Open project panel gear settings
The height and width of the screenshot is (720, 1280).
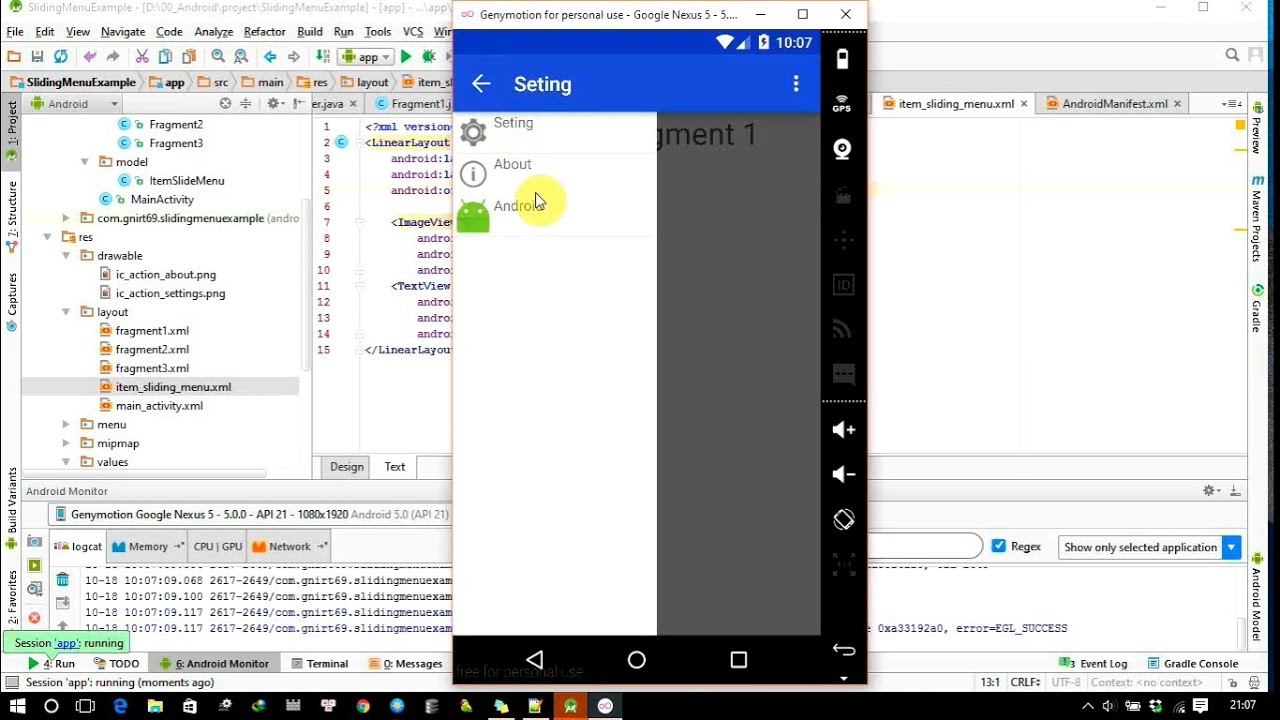pos(274,104)
